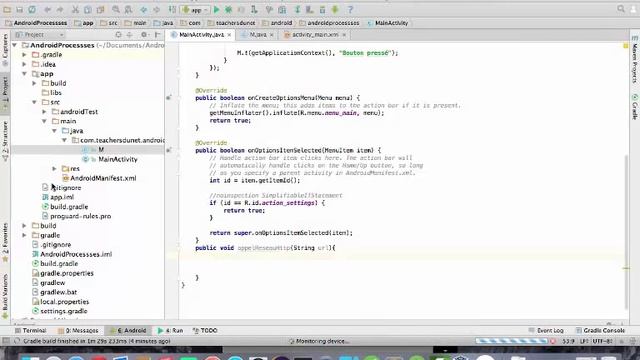The width and height of the screenshot is (640, 360).
Task: Toggle tool window buttons at status bar corner
Action: click(x=6, y=341)
